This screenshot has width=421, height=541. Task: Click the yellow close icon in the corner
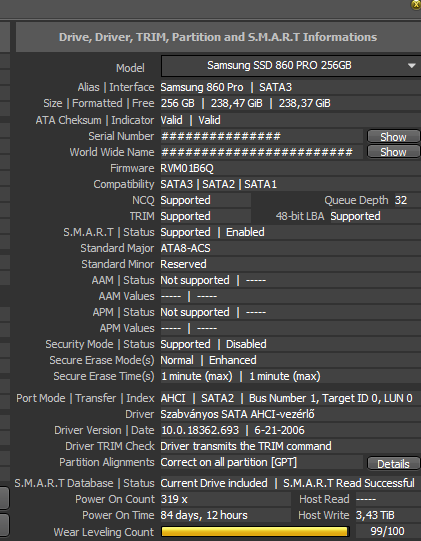coord(416,4)
